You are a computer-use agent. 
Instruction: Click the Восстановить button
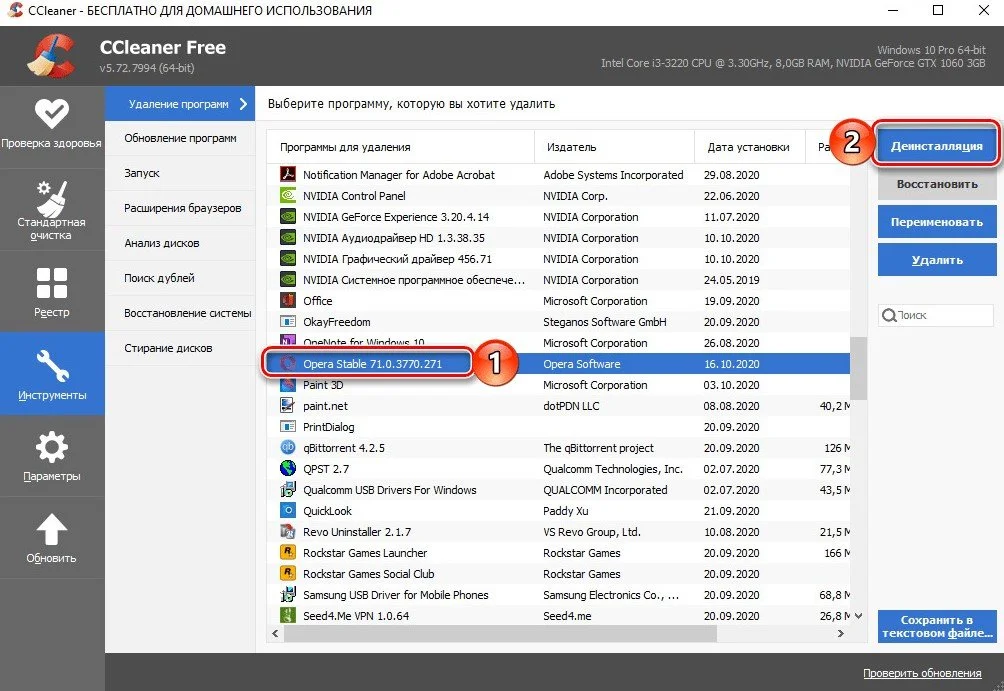tap(937, 184)
